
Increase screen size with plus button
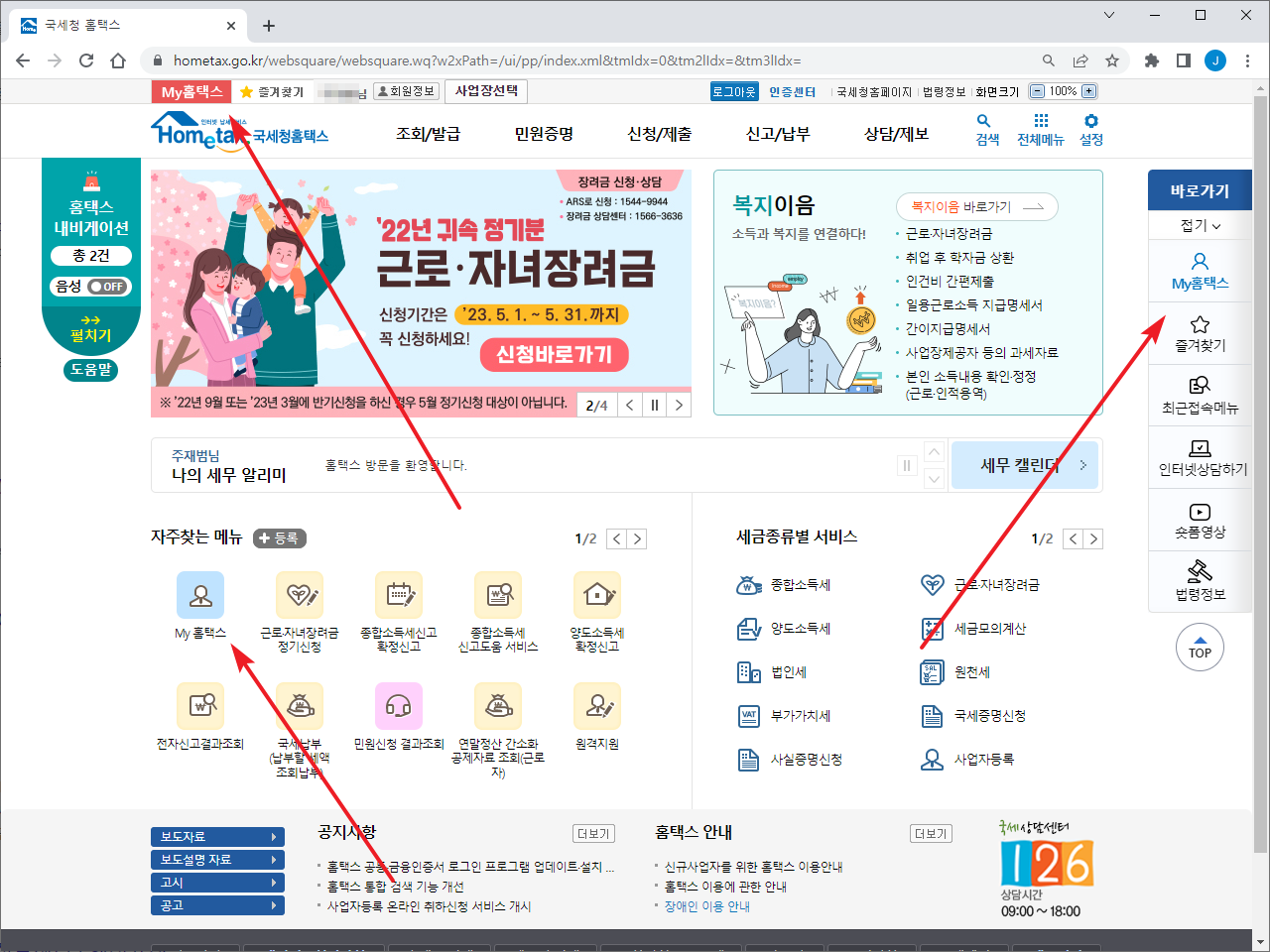tap(1088, 91)
